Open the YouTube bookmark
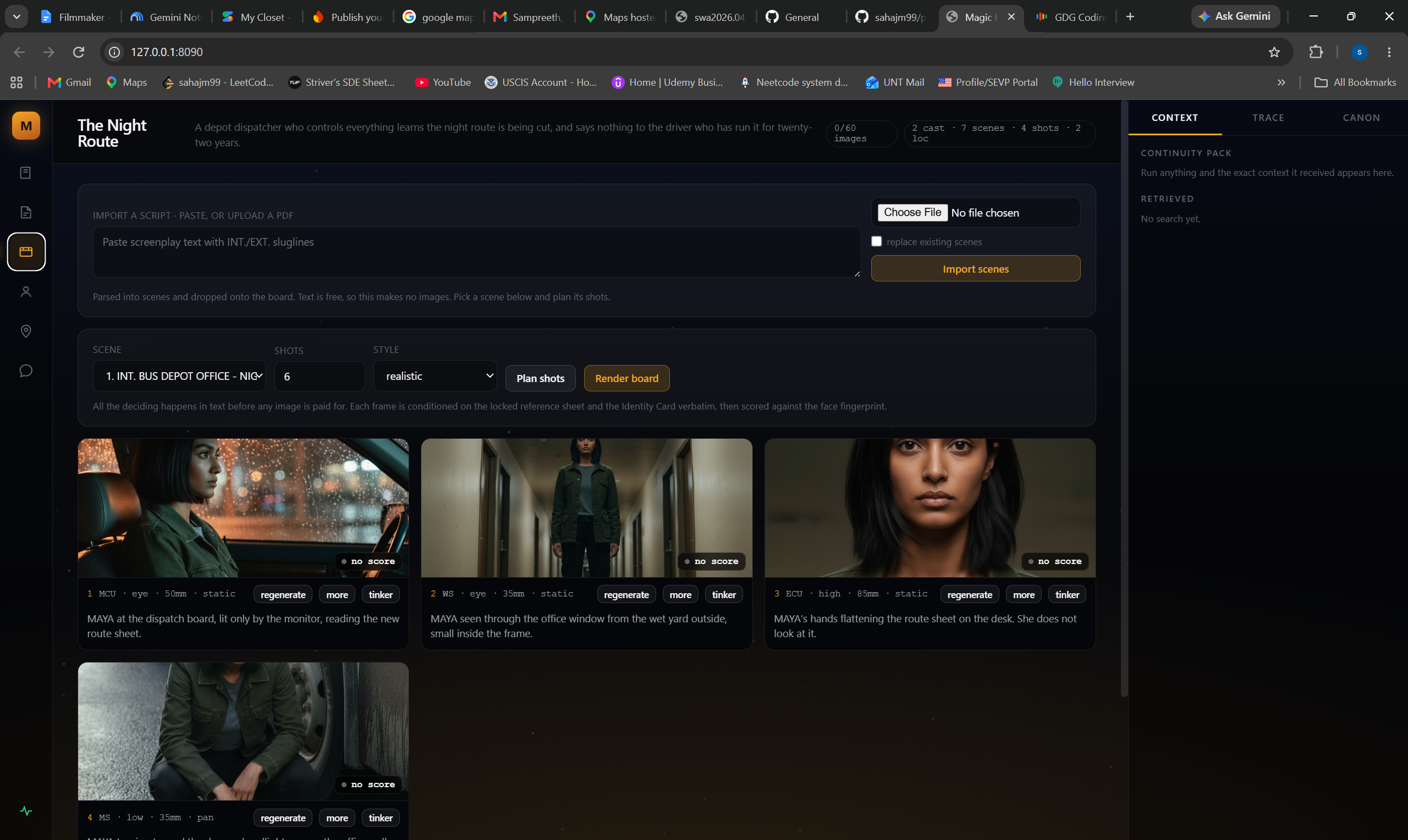The height and width of the screenshot is (840, 1408). click(x=443, y=82)
